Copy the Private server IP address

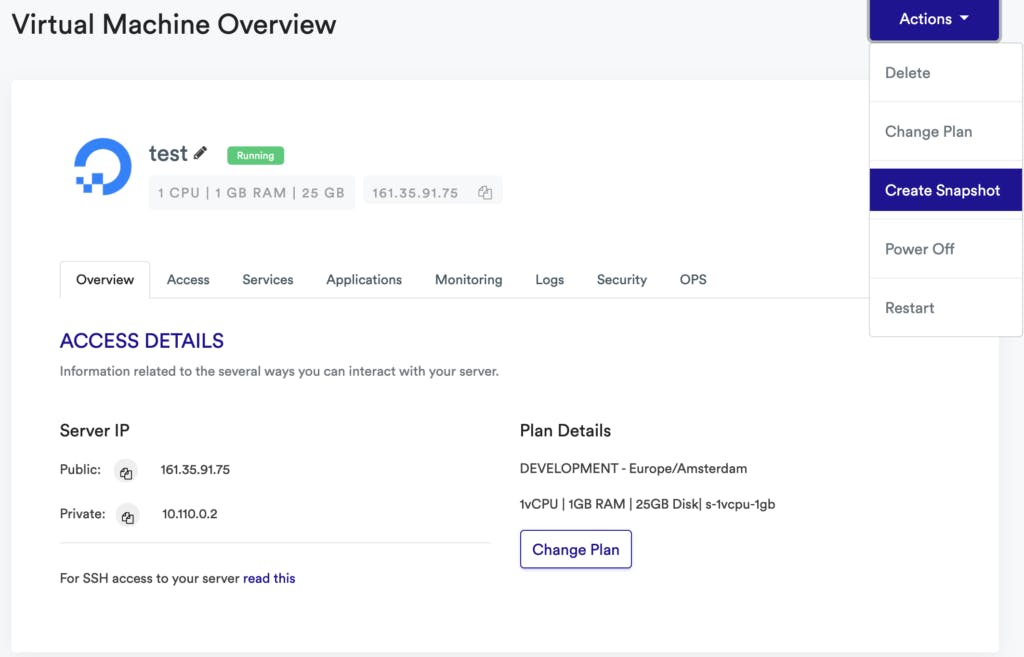(127, 516)
